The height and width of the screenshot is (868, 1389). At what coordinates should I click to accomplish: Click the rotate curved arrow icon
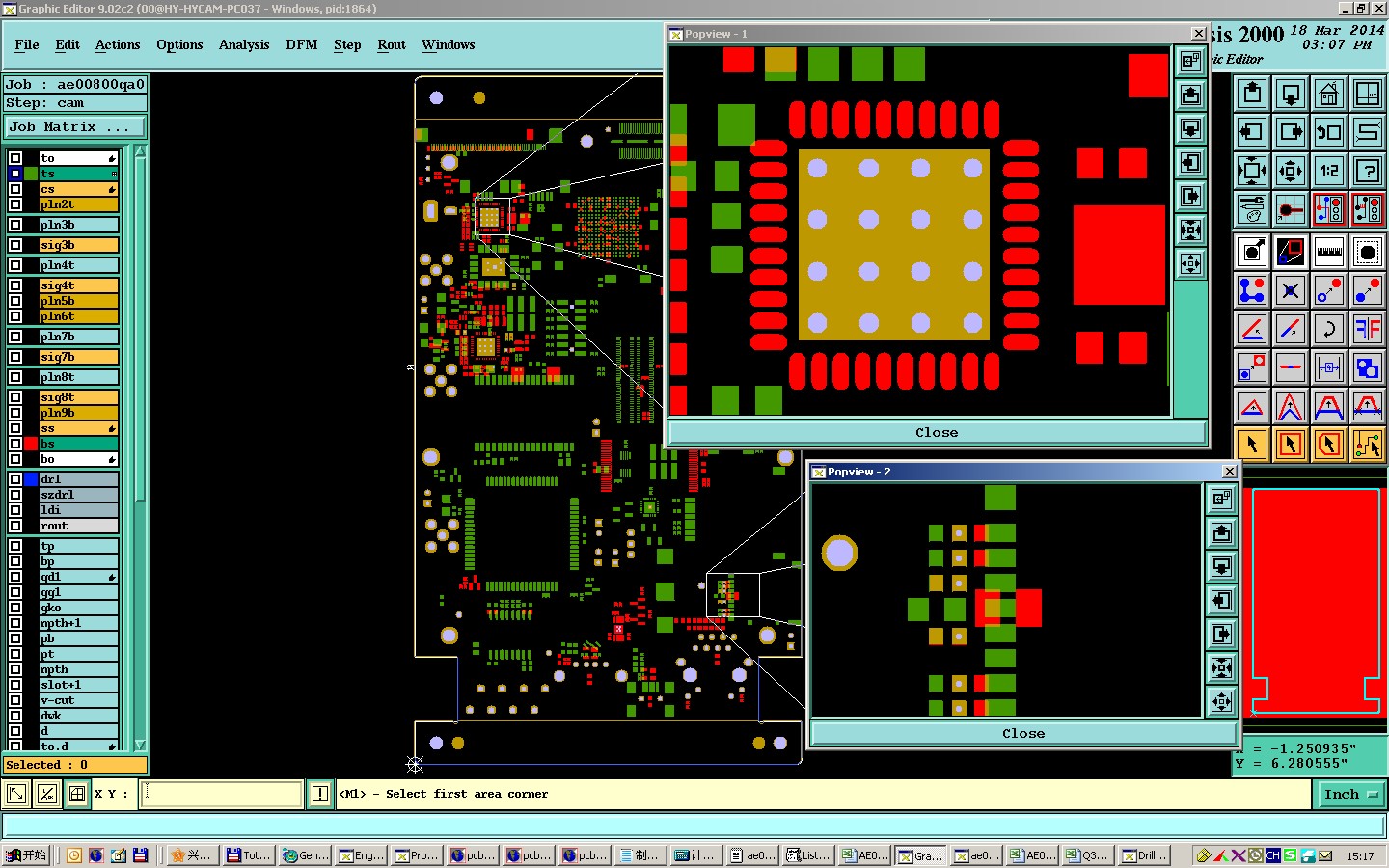coord(1329,329)
